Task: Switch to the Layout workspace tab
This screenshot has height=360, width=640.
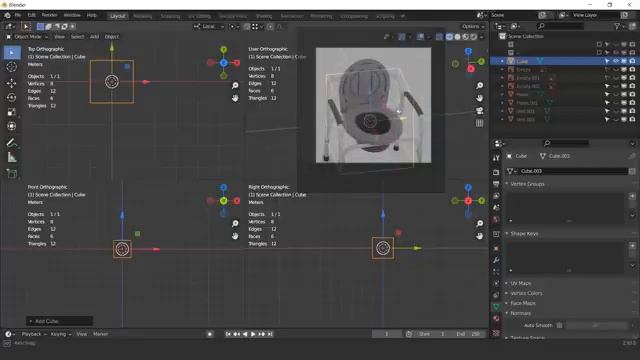Action: tap(118, 16)
